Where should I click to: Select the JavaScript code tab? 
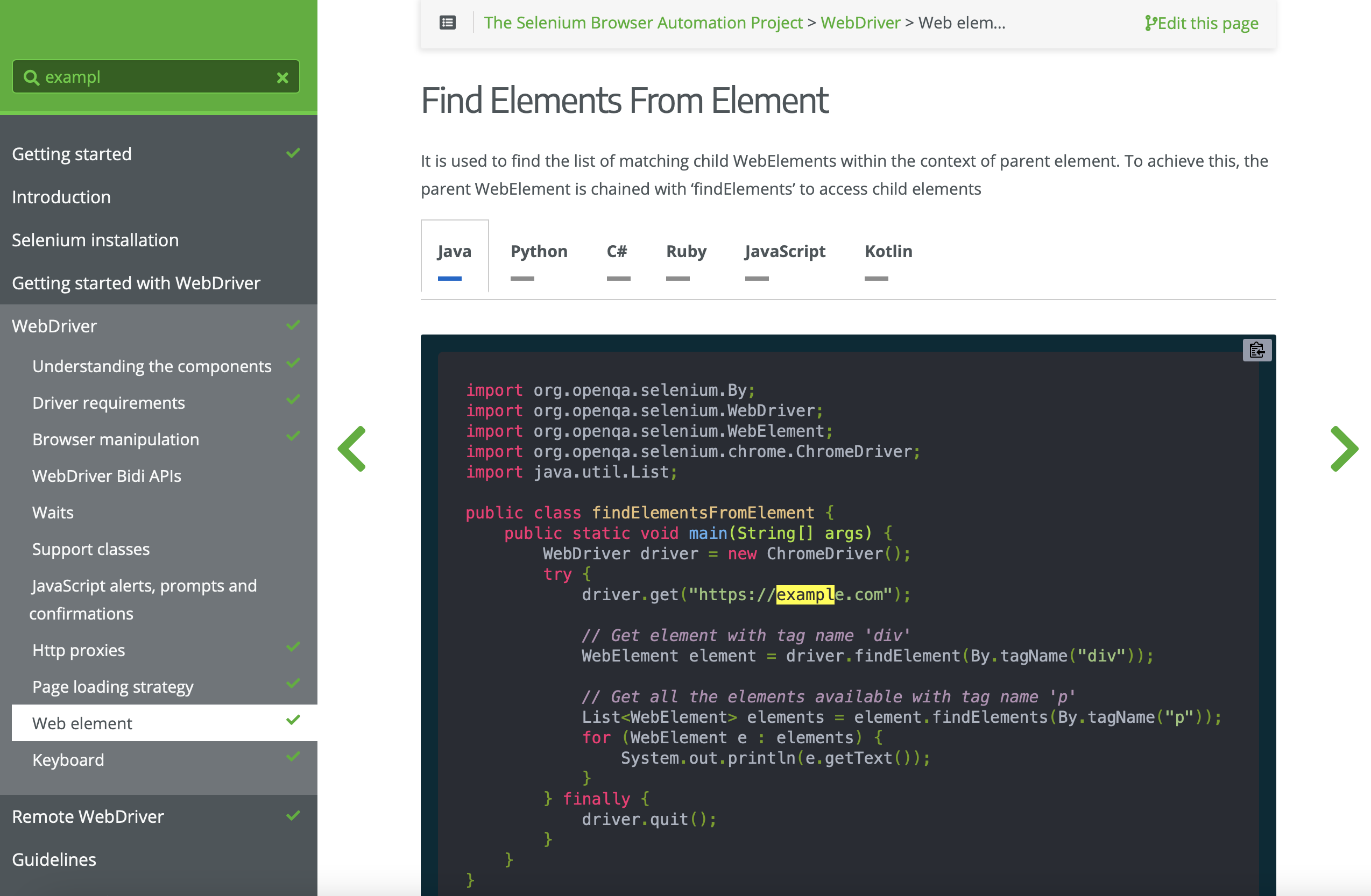(784, 252)
